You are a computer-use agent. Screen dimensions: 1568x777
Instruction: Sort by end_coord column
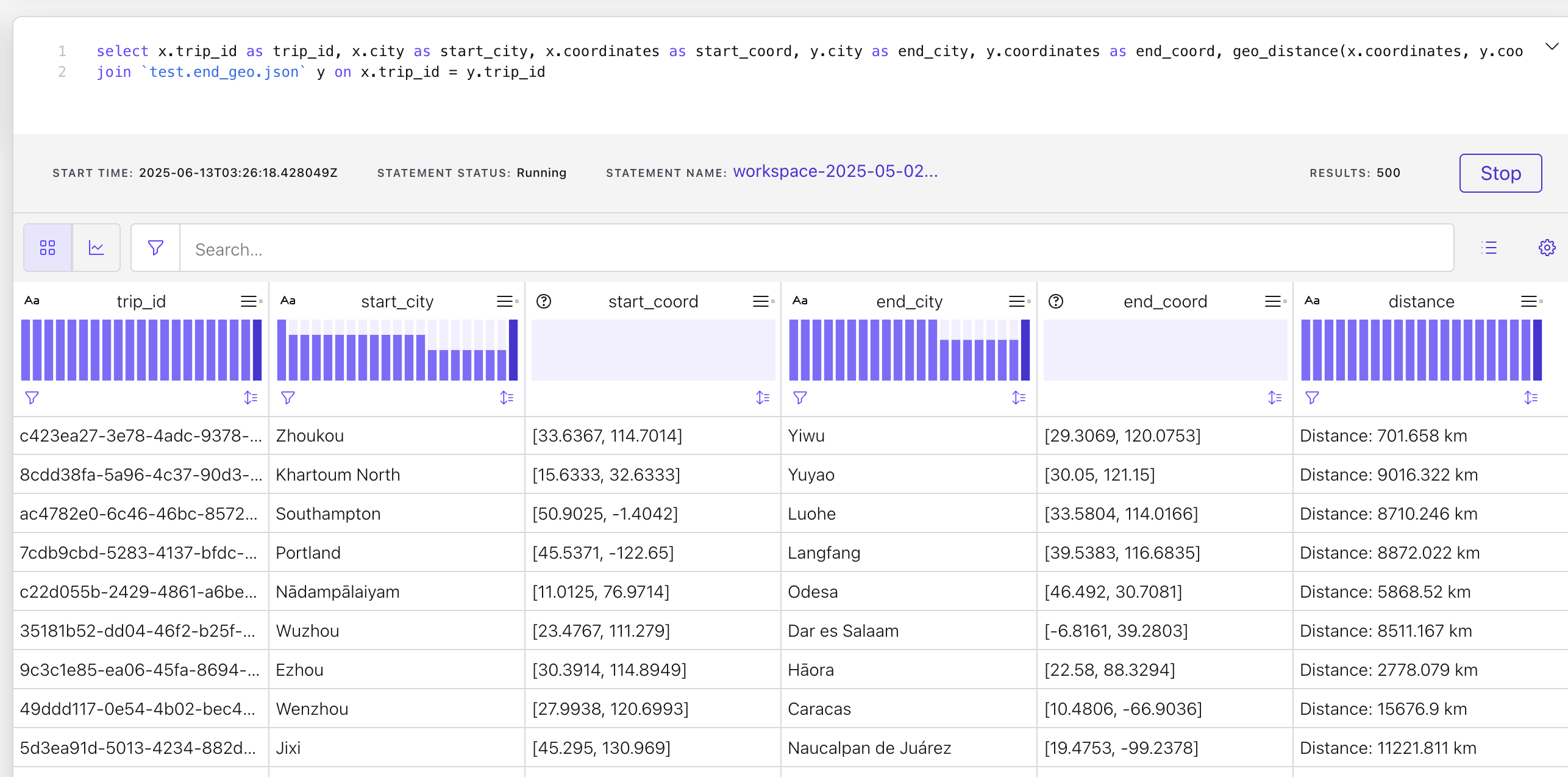[1275, 398]
